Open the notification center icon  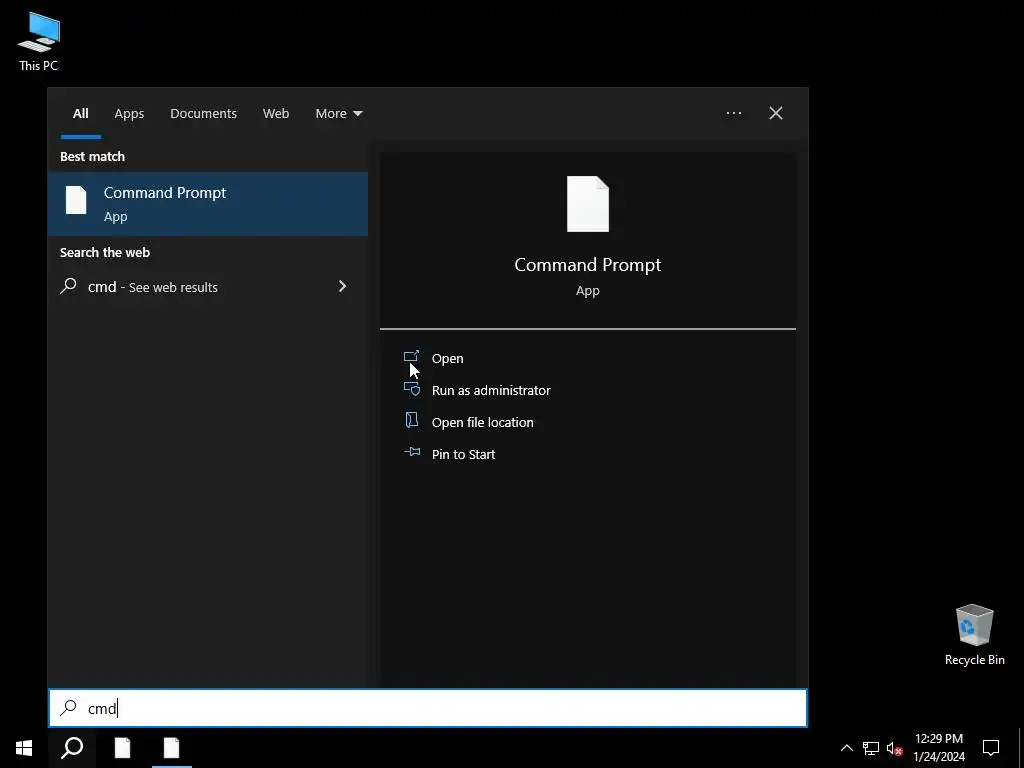991,748
